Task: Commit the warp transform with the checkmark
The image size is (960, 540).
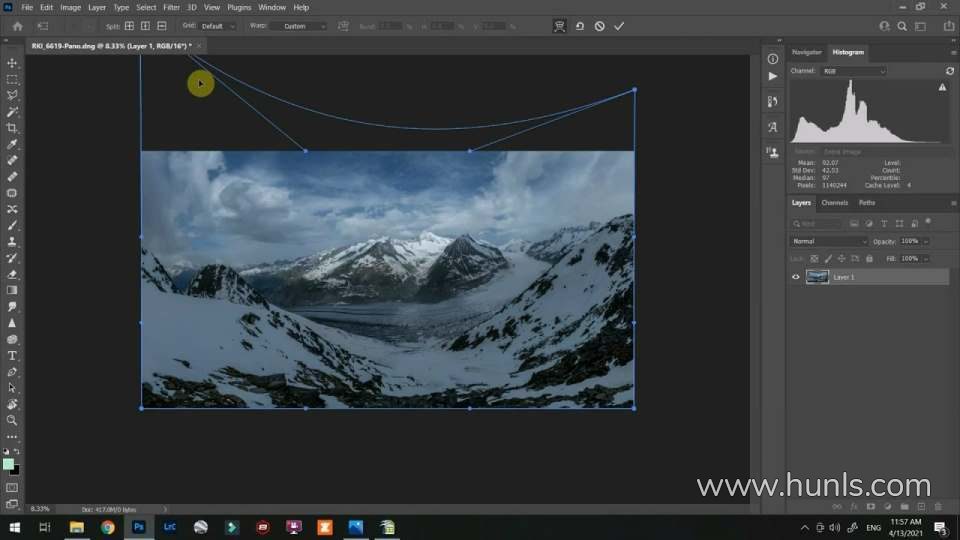Action: click(x=619, y=26)
